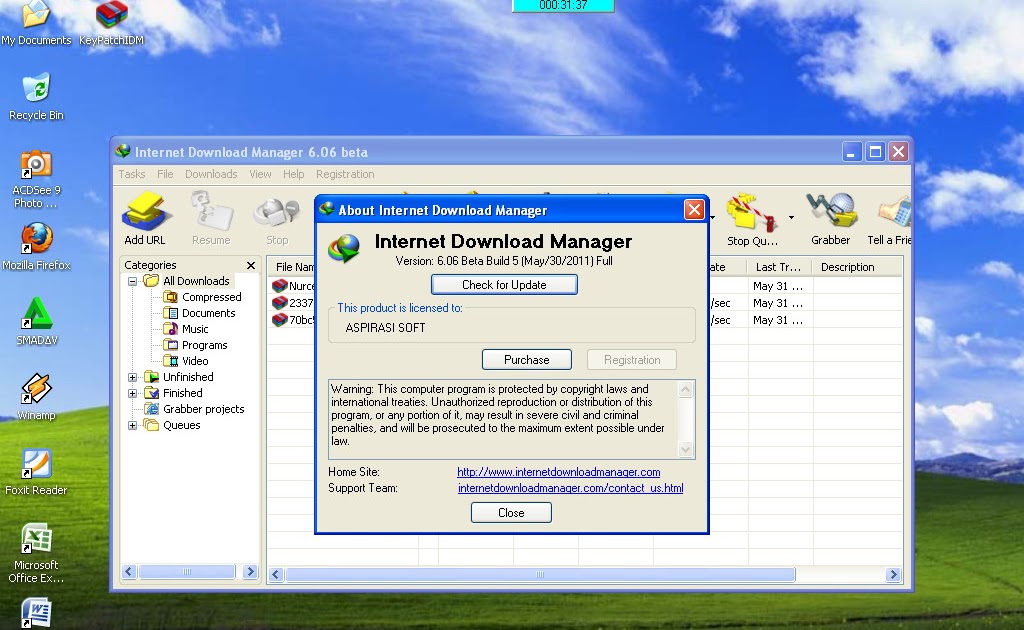
Task: Click the warning text scroll-up arrow
Action: click(685, 390)
